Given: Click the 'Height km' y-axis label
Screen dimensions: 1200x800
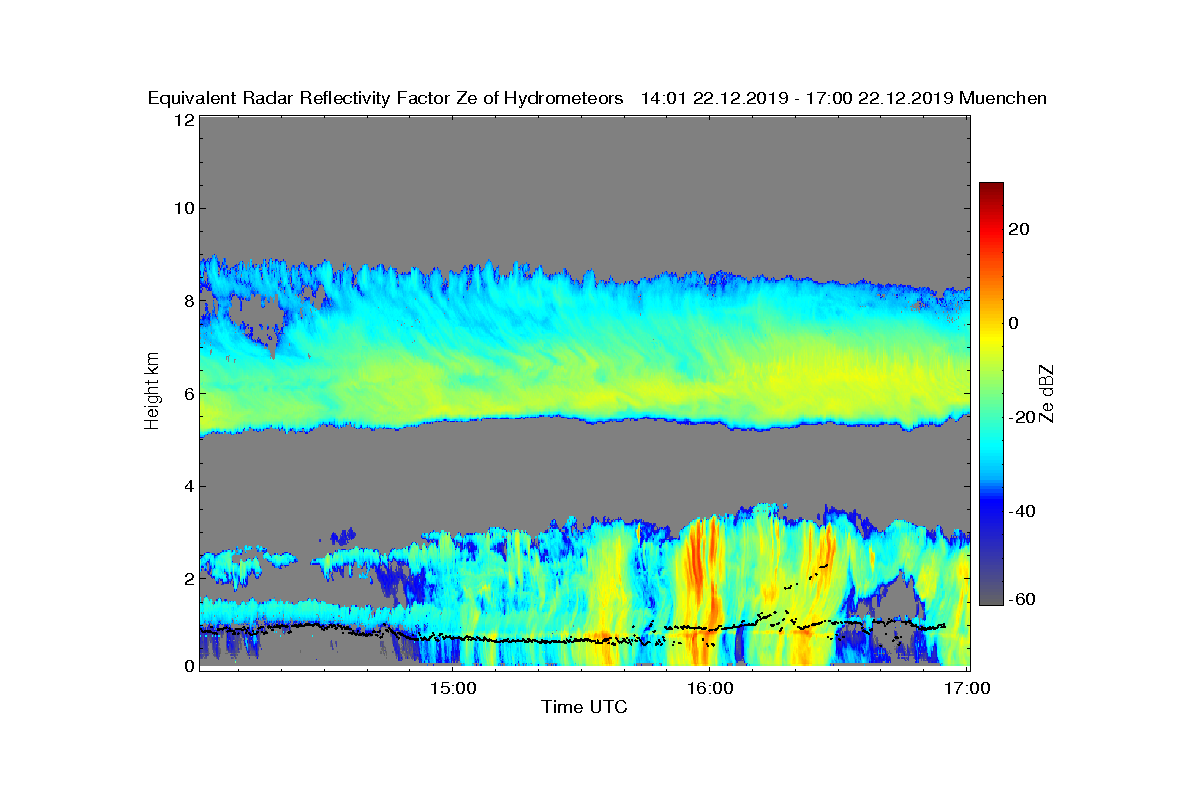Looking at the screenshot, I should (152, 392).
